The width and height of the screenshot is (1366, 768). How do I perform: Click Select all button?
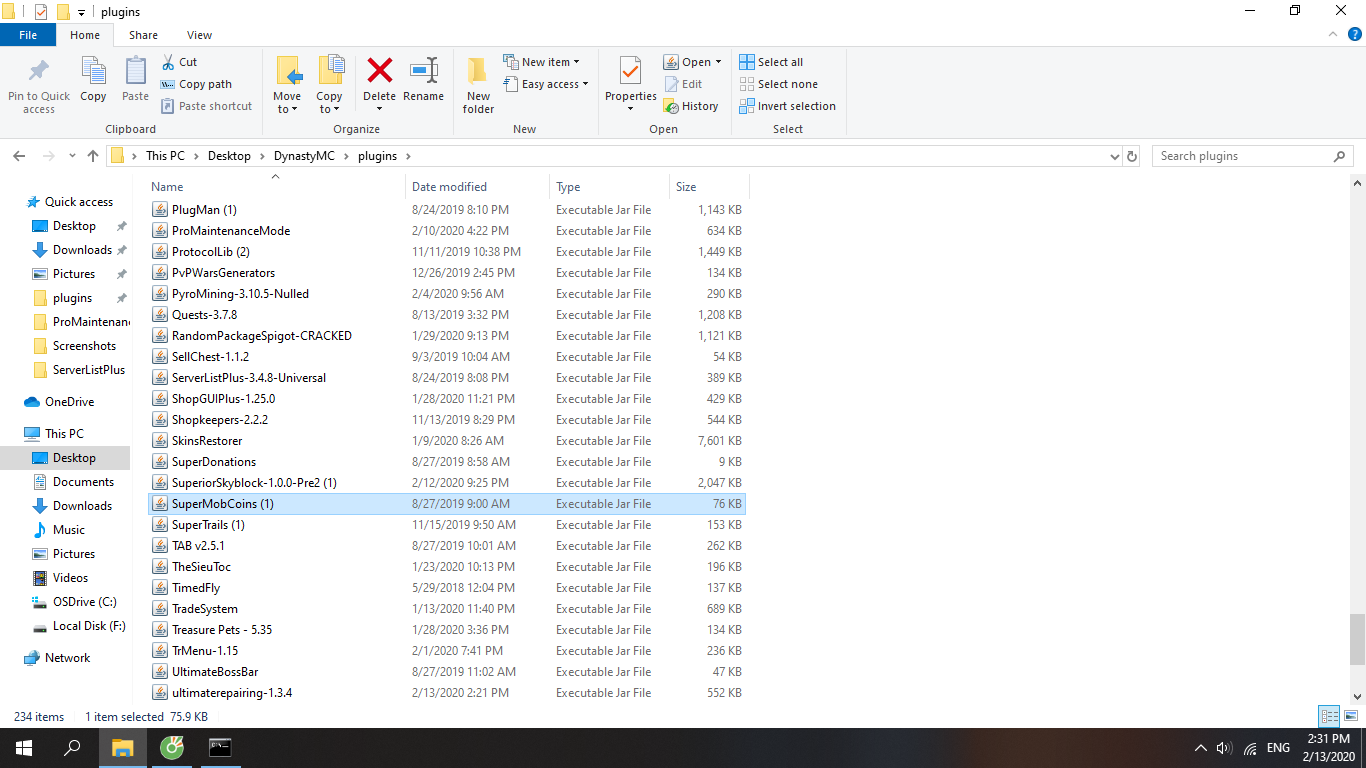pos(771,62)
